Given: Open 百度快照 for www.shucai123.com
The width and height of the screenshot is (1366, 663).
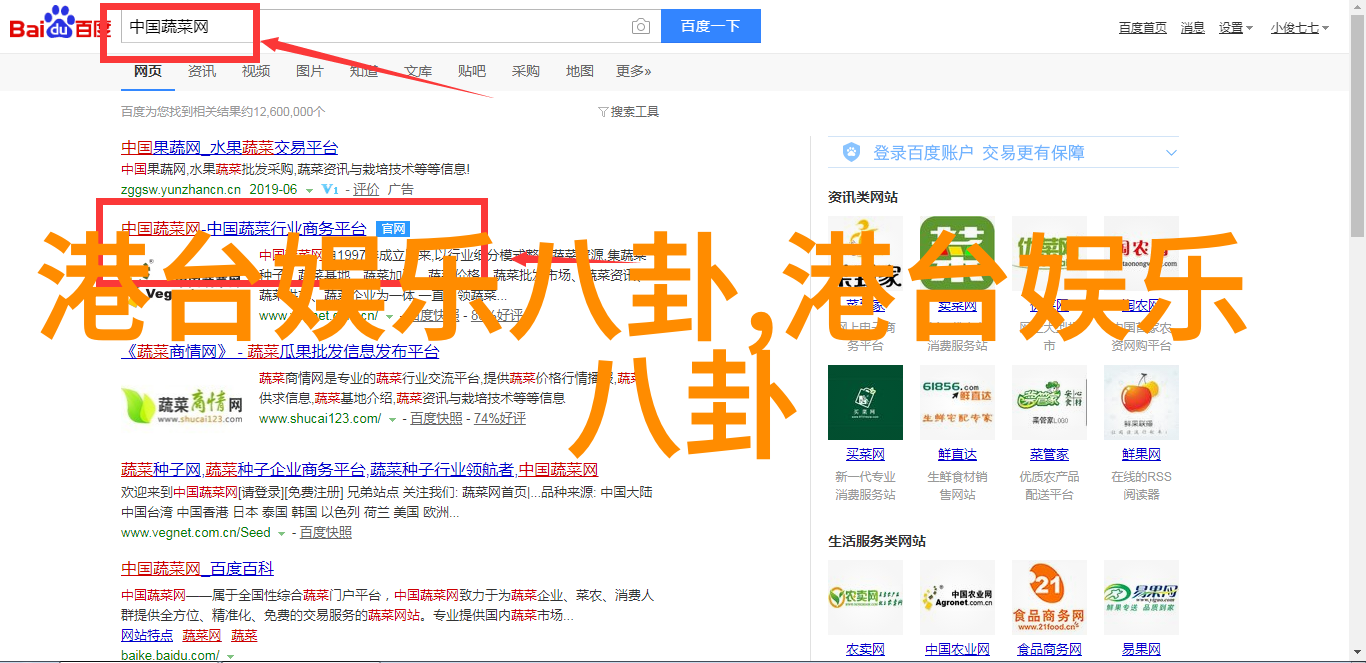Looking at the screenshot, I should pyautogui.click(x=436, y=420).
